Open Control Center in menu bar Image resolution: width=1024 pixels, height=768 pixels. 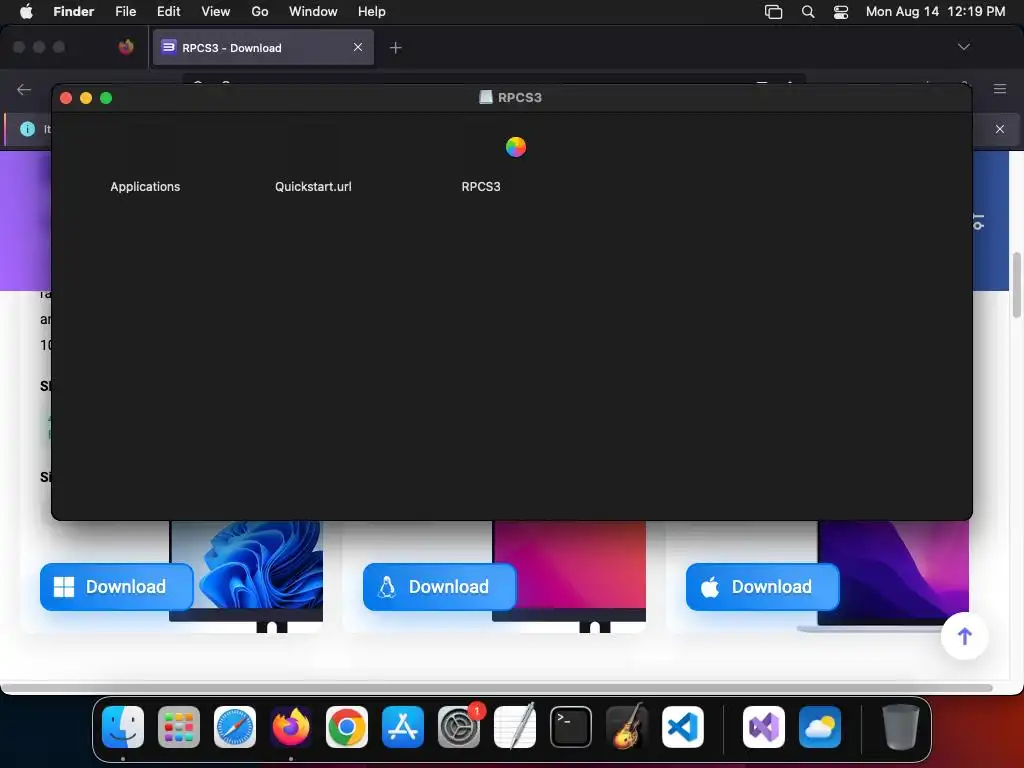coord(840,12)
